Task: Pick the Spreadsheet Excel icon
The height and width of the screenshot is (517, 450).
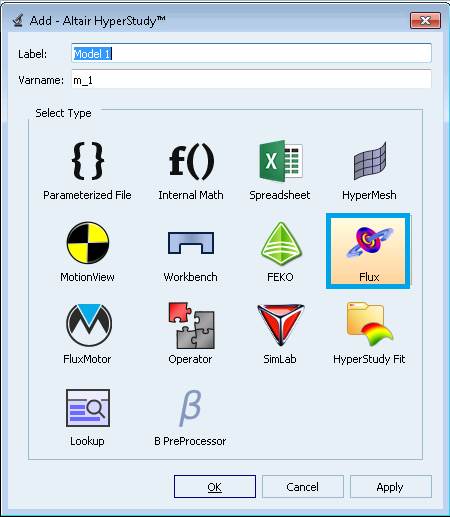Action: coord(281,161)
